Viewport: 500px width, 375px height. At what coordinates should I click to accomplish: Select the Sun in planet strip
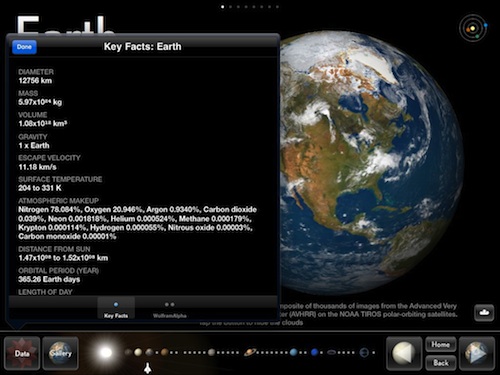[x=106, y=352]
